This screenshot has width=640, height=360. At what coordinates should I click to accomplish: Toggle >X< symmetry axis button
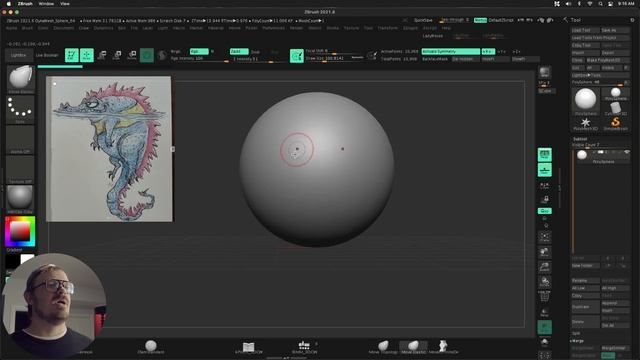[x=488, y=51]
